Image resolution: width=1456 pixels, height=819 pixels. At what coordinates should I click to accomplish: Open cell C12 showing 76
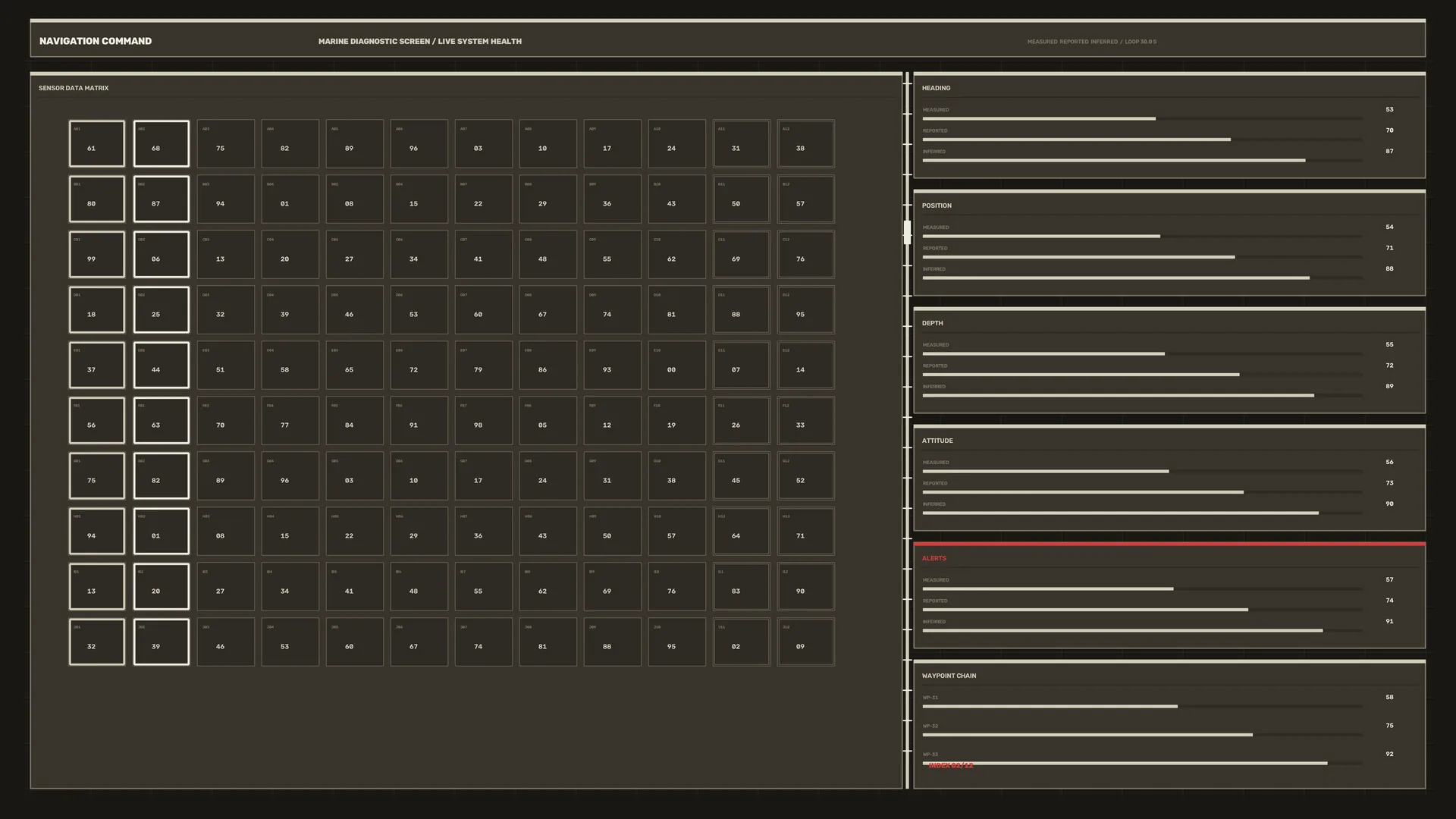point(805,254)
